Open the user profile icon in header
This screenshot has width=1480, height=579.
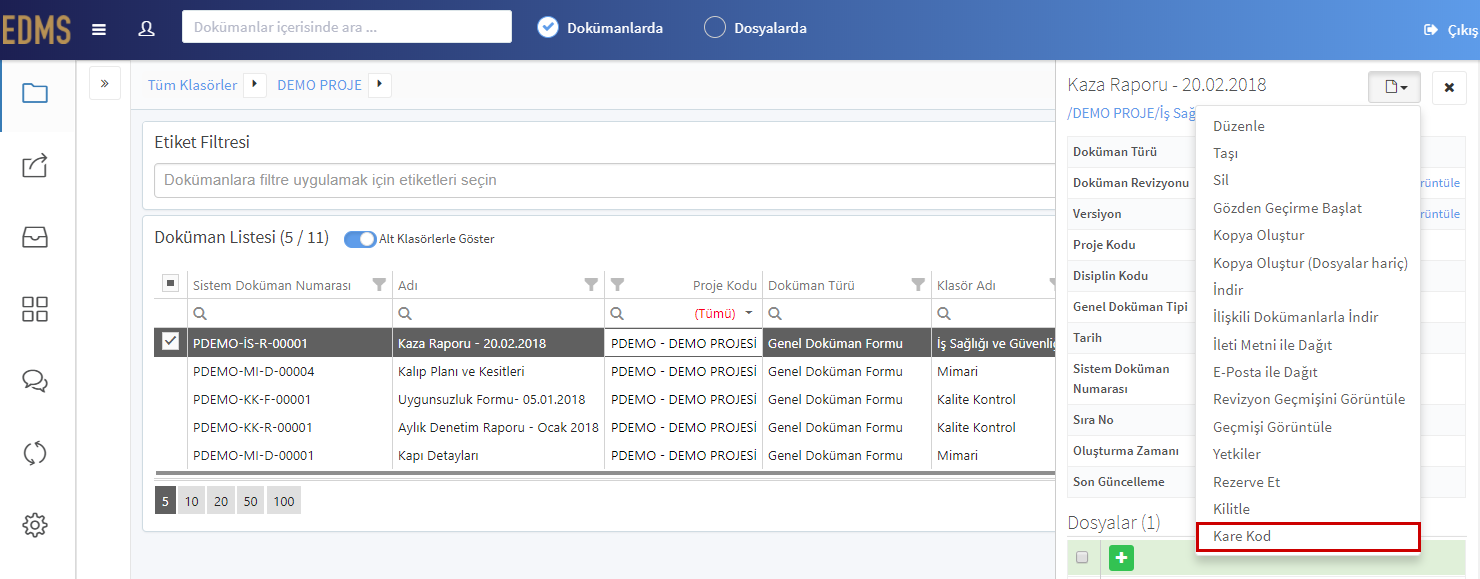146,29
